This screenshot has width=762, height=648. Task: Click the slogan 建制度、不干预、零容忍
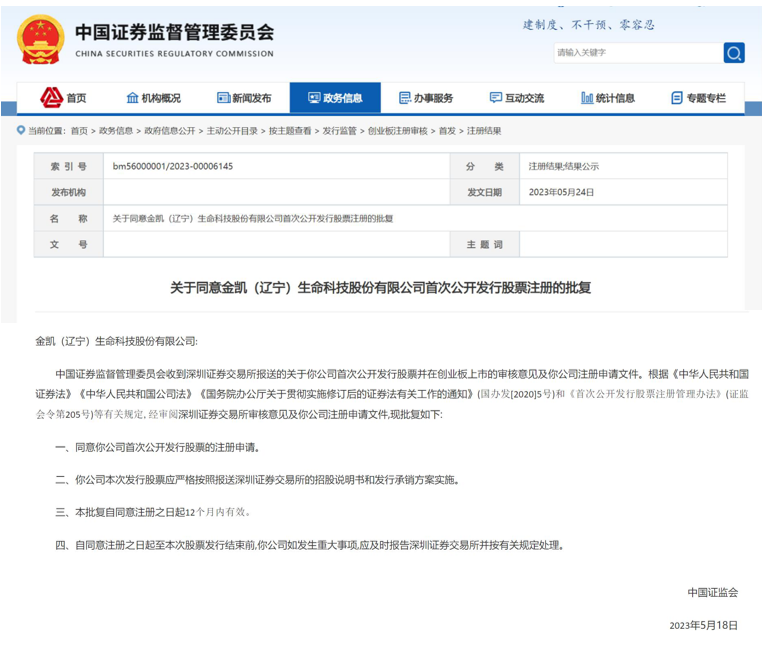tap(589, 25)
